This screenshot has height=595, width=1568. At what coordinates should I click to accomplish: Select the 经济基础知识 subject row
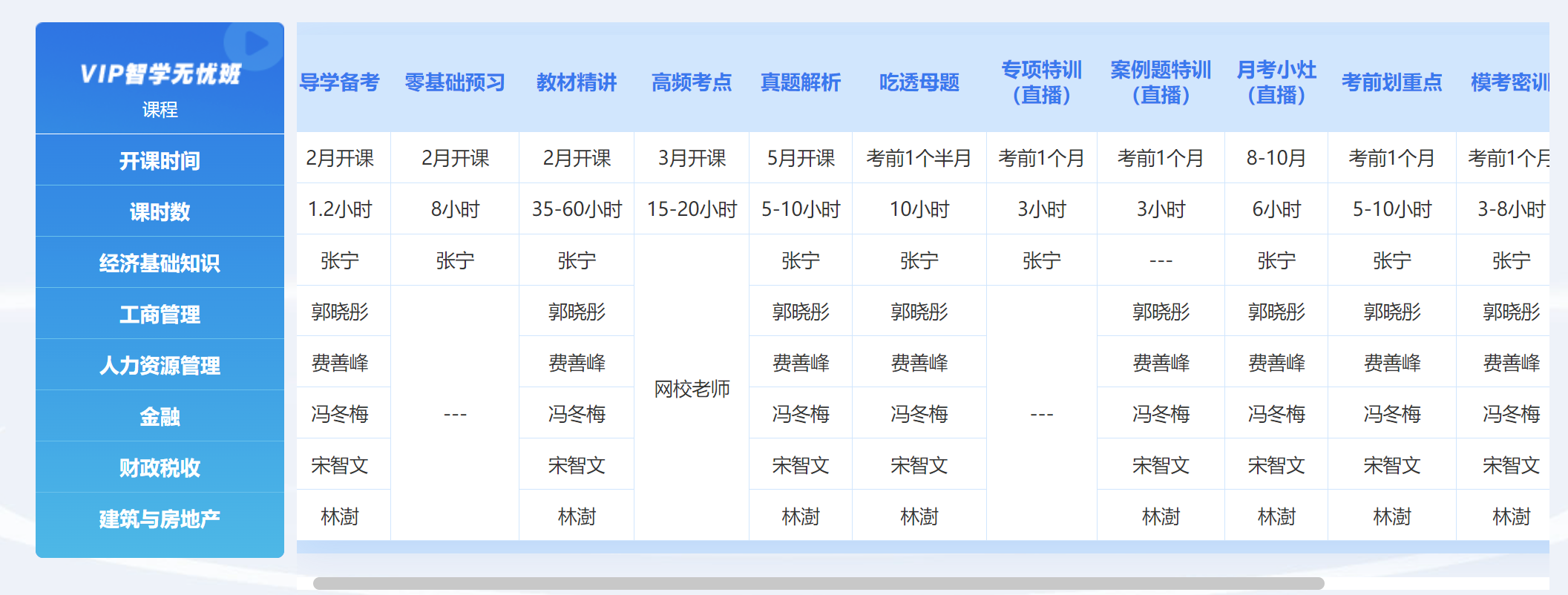[160, 263]
